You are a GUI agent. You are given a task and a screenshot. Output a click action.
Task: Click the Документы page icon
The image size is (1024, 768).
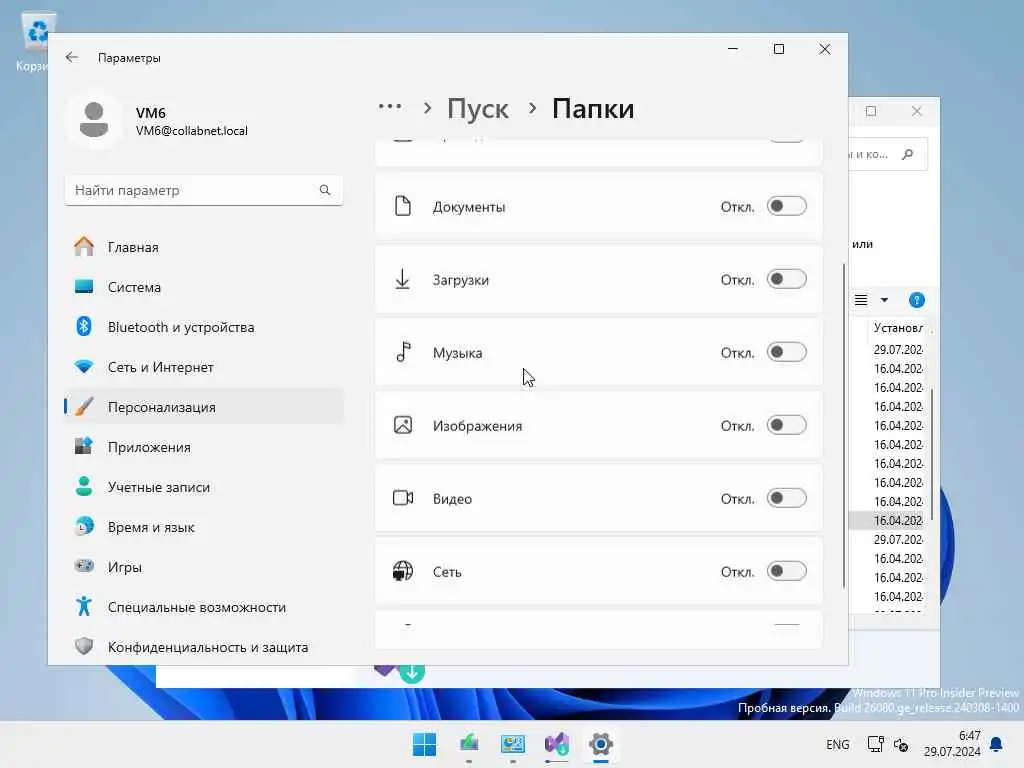403,206
